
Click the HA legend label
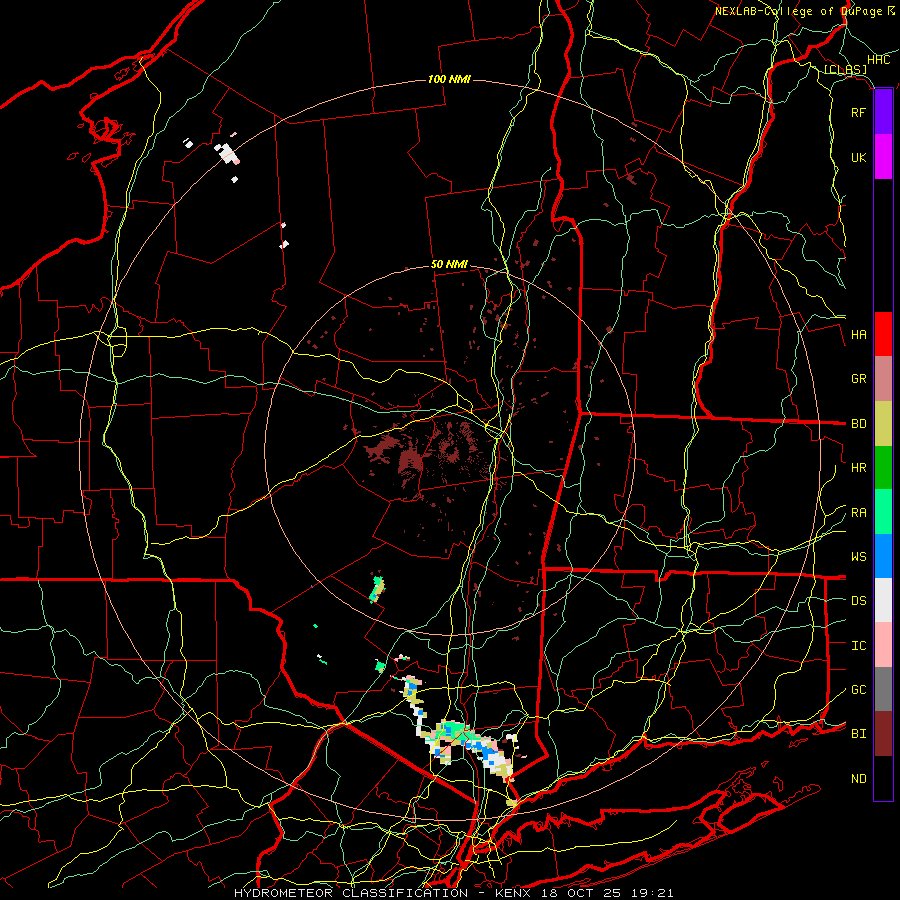(x=858, y=335)
